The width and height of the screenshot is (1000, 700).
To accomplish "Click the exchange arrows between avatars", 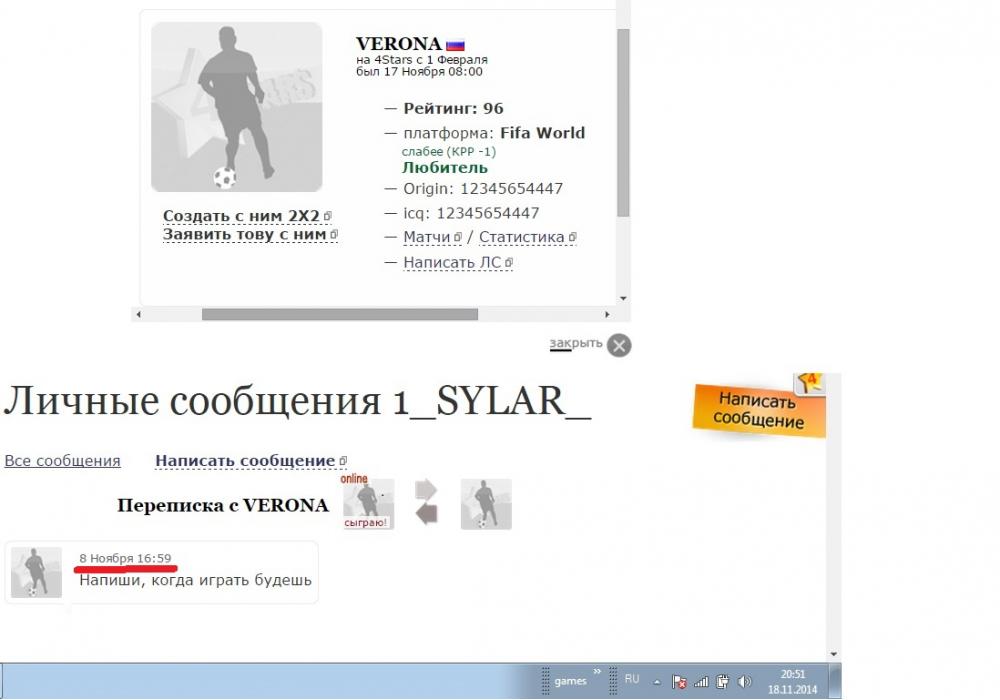I will tap(426, 503).
